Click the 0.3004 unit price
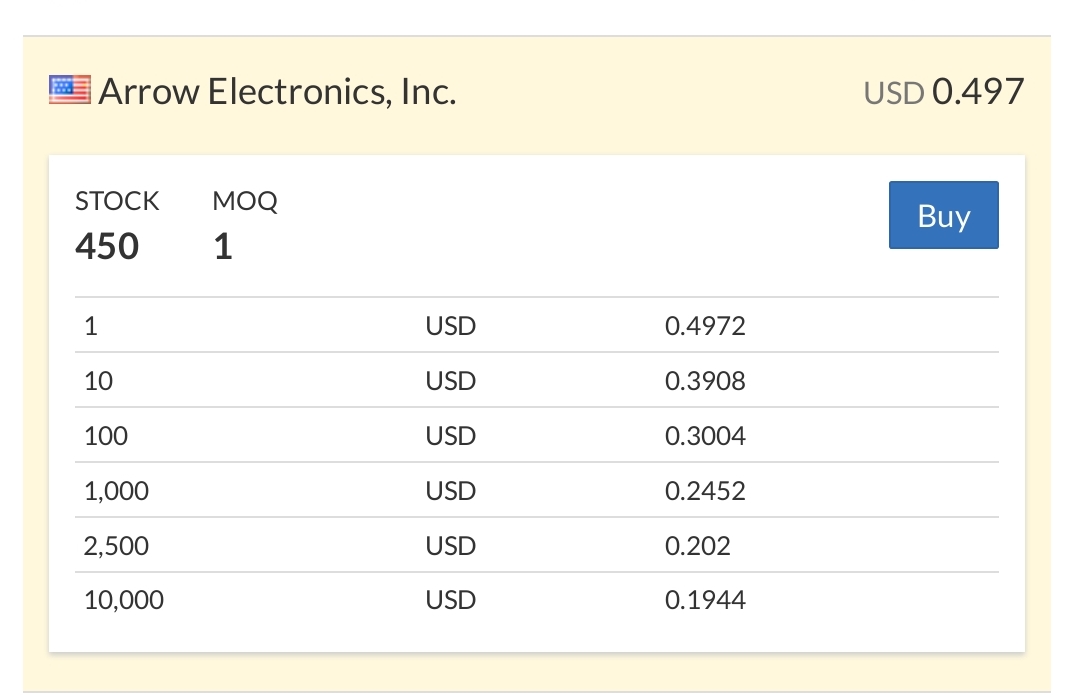The height and width of the screenshot is (695, 1076). coord(705,436)
